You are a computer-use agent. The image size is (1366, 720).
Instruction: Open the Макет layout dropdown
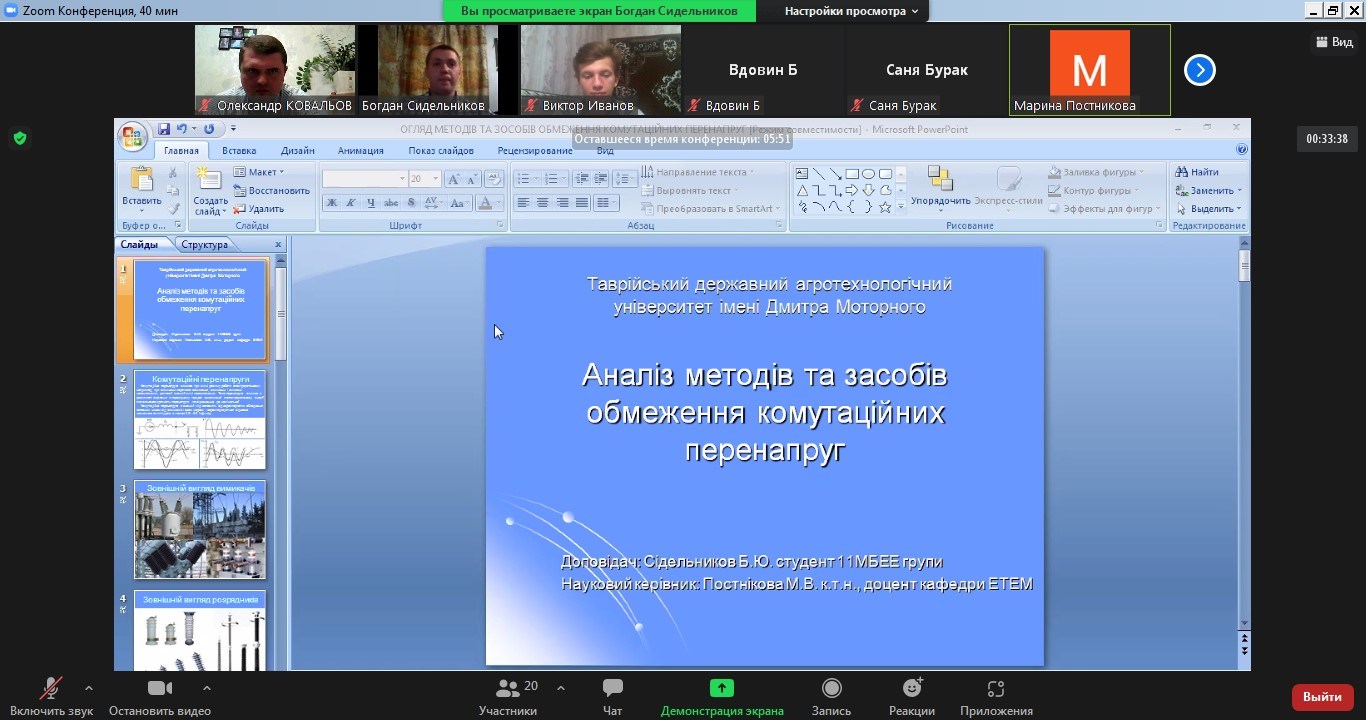pyautogui.click(x=259, y=172)
